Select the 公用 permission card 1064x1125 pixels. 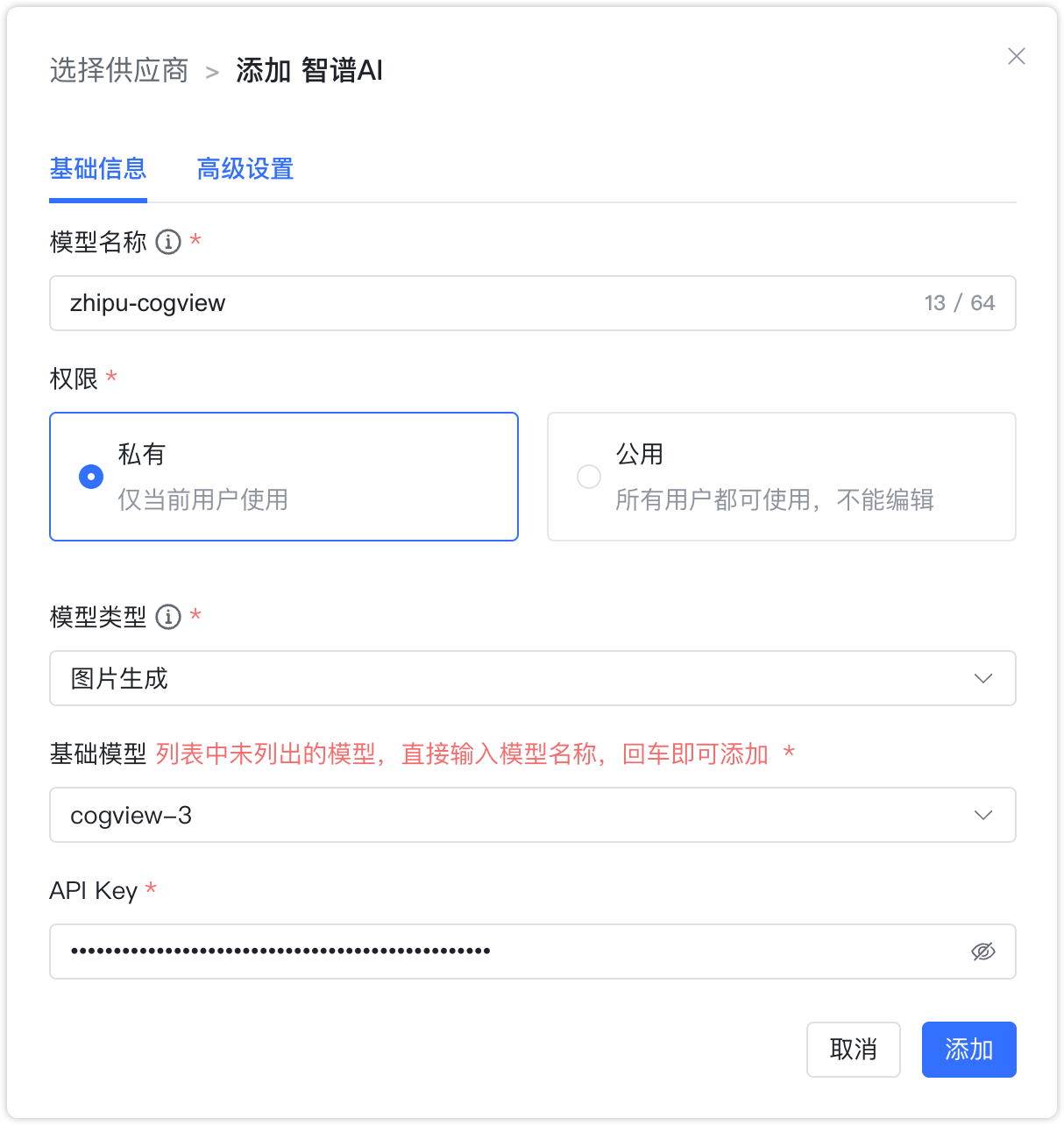781,476
